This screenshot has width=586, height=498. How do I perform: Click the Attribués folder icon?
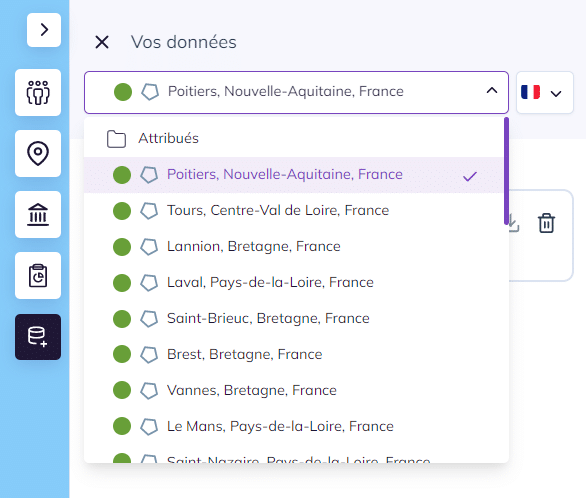(116, 139)
